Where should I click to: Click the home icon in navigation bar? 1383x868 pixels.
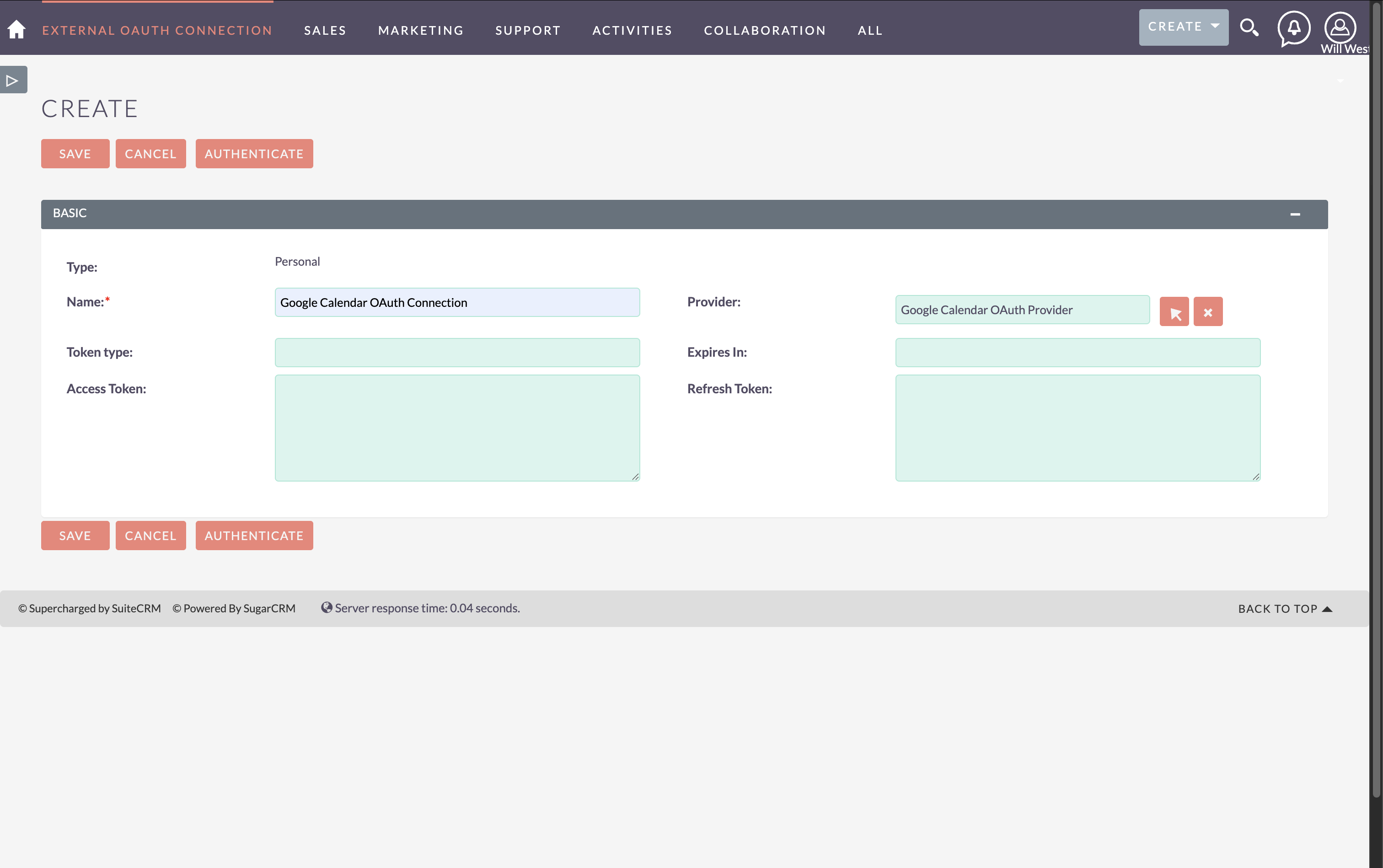[x=16, y=29]
